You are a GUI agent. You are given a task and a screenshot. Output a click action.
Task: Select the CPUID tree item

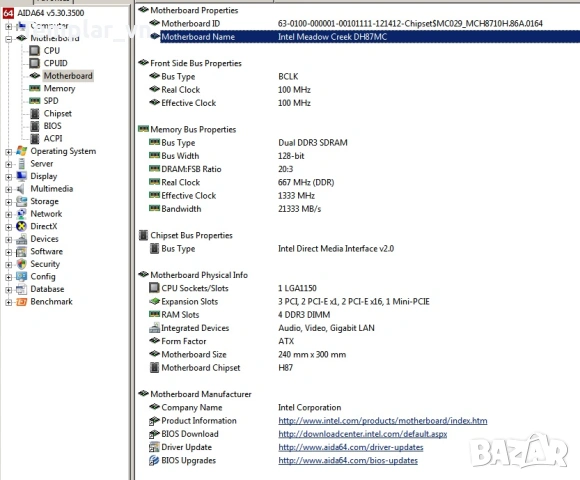point(55,63)
